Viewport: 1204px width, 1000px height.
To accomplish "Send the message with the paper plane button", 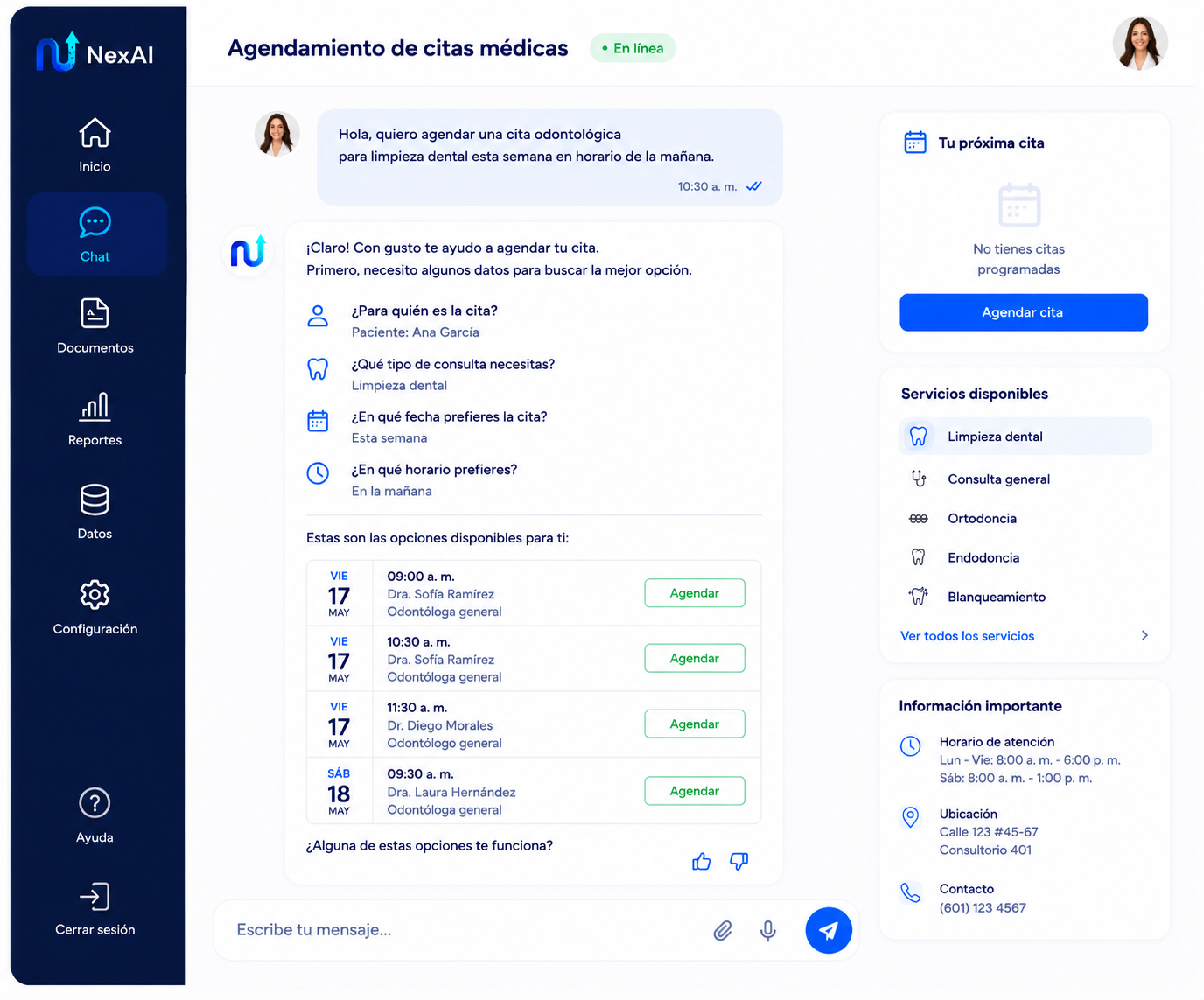I will (829, 930).
